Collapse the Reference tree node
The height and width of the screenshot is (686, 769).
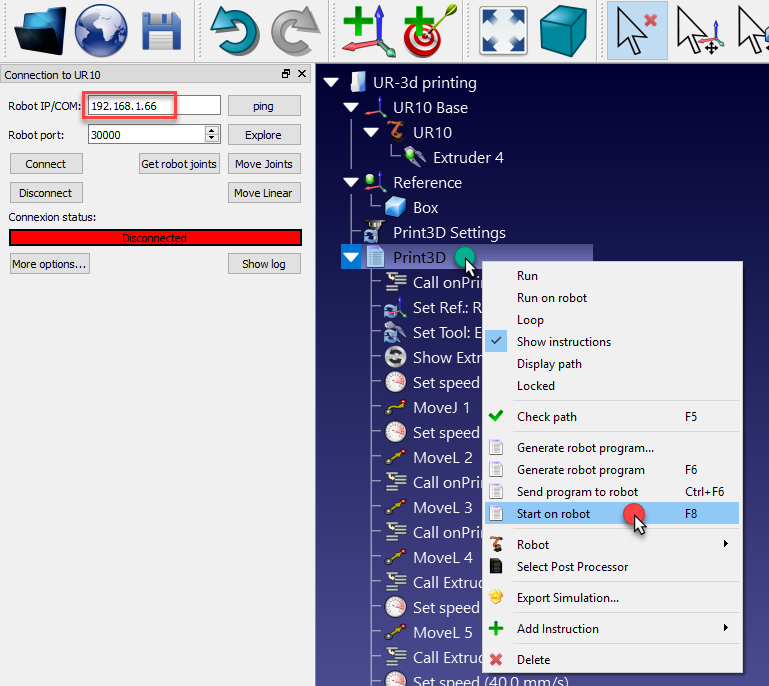pos(351,183)
